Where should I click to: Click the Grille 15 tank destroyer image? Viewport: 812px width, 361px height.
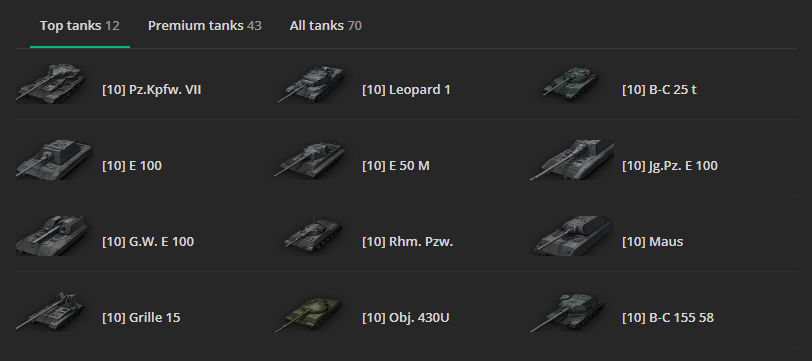coord(50,311)
